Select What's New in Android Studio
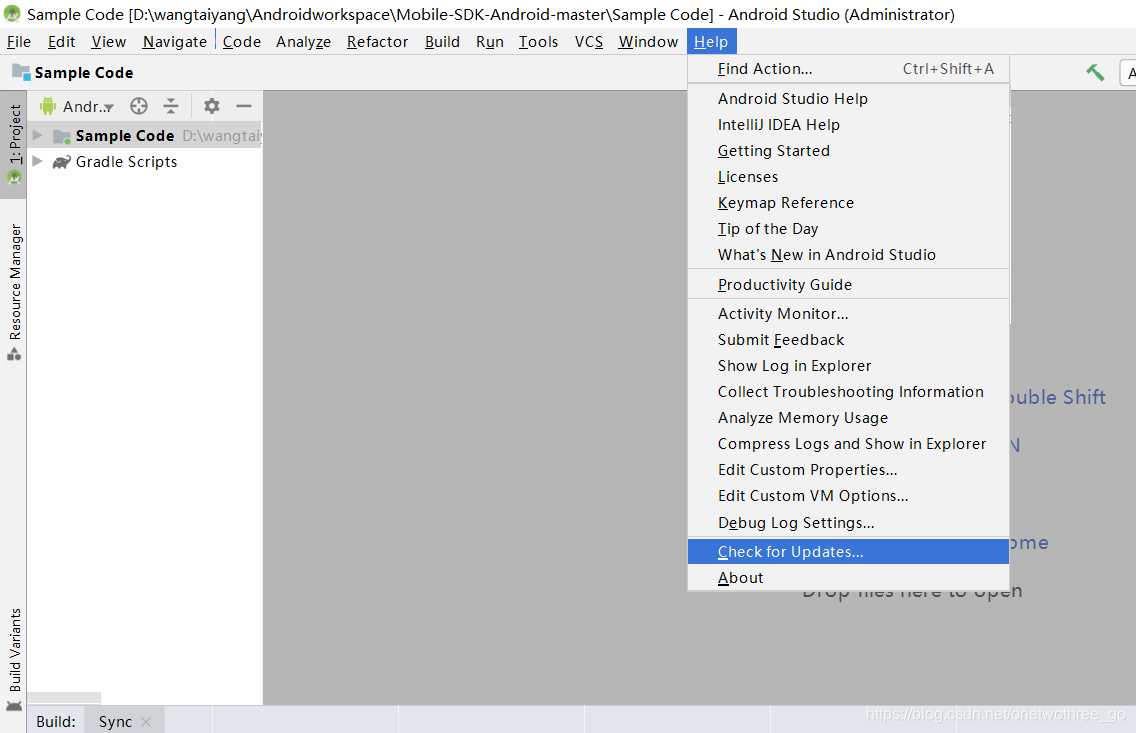 (x=848, y=255)
